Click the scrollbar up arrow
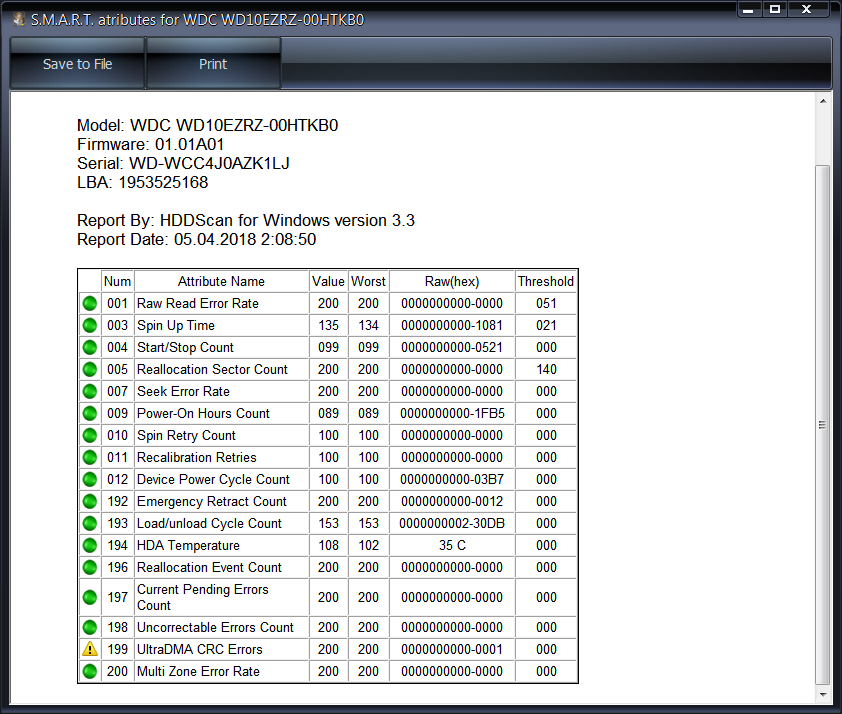This screenshot has height=714, width=842. tap(823, 101)
